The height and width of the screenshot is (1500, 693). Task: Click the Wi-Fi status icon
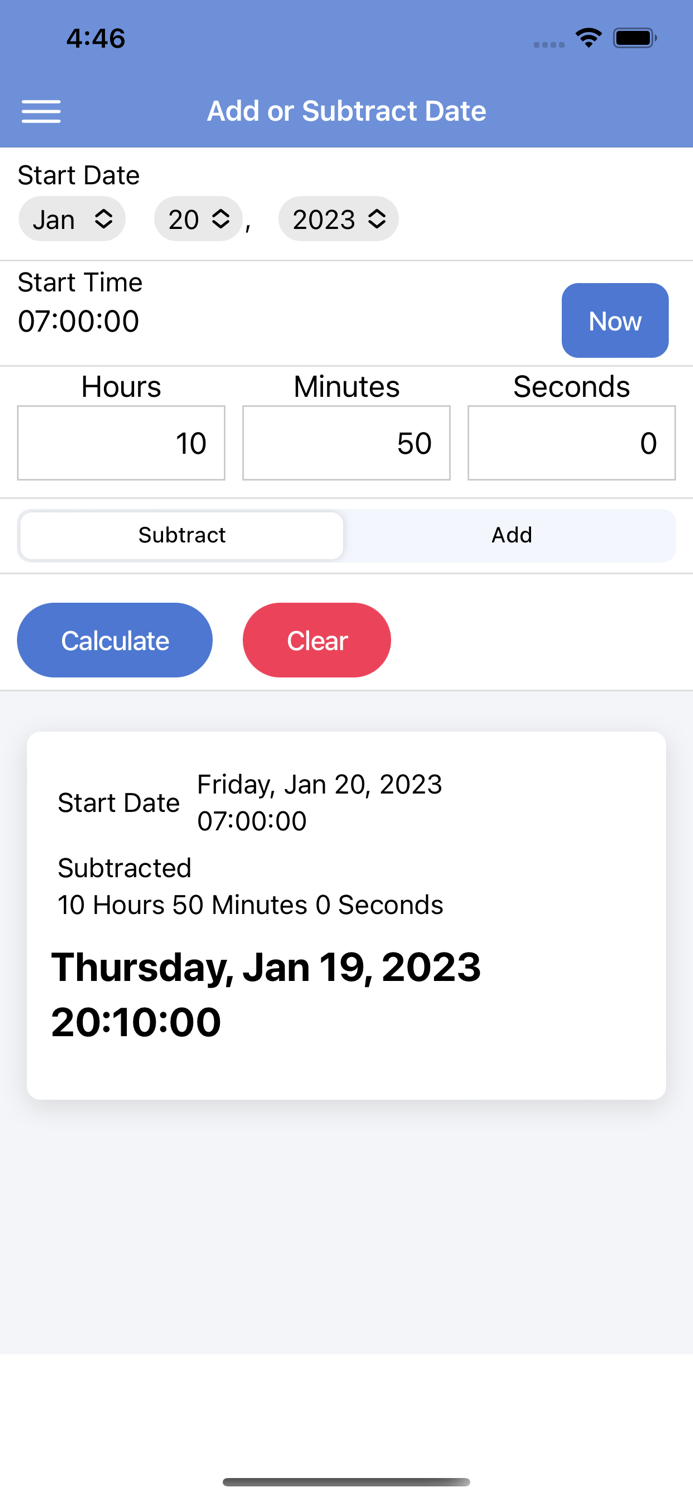588,37
